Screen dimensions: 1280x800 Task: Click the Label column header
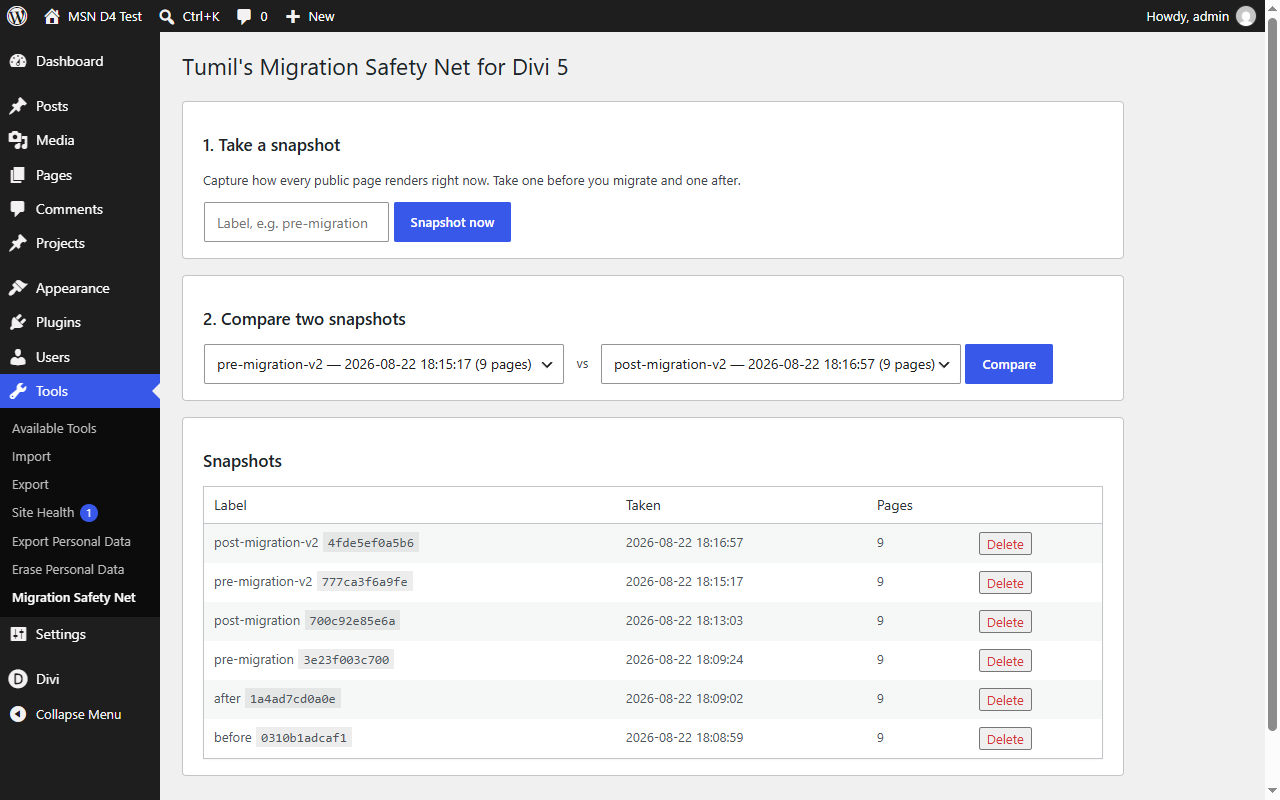[x=230, y=505]
